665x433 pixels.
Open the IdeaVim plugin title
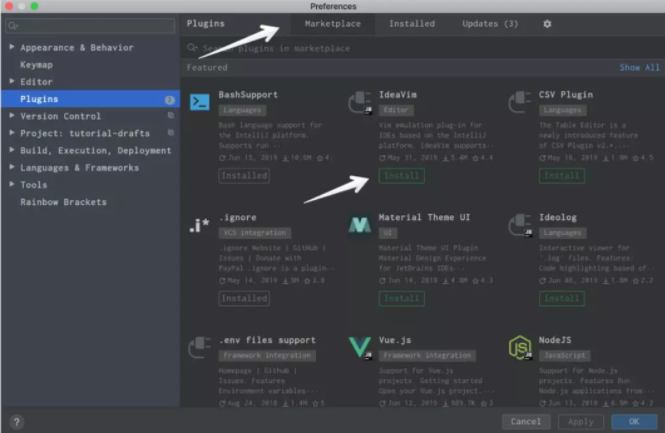398,95
